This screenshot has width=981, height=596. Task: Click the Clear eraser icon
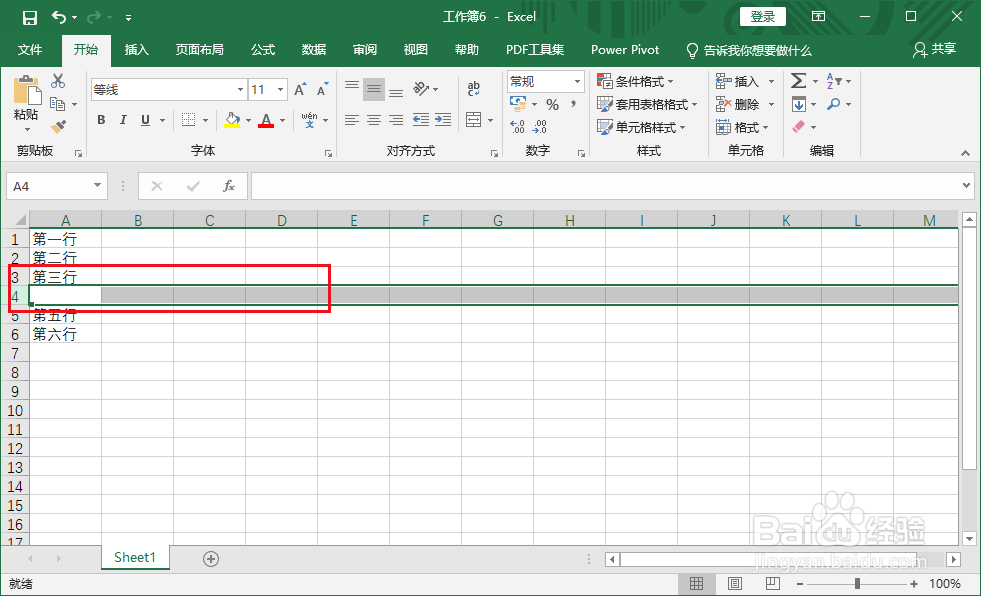click(x=798, y=127)
